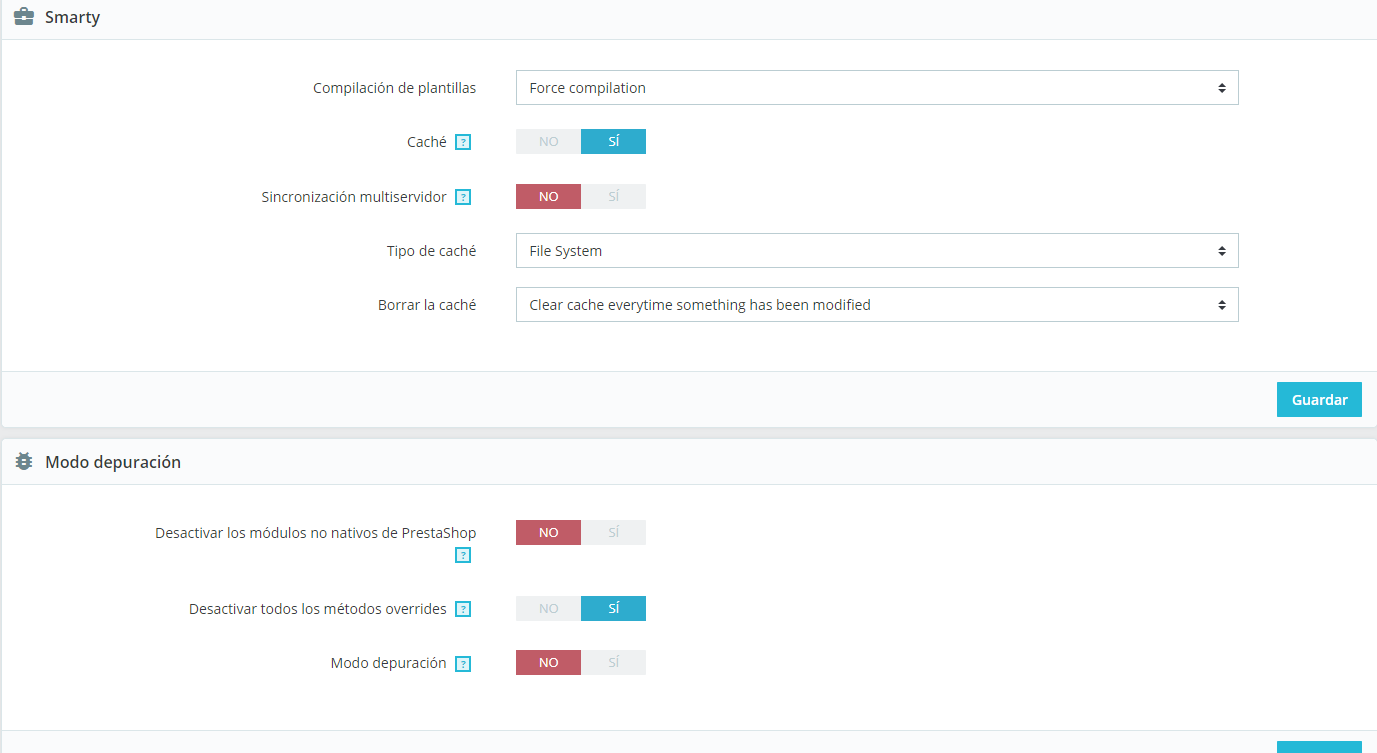
Task: Click the Sincronización multiservidor label
Action: coord(354,197)
